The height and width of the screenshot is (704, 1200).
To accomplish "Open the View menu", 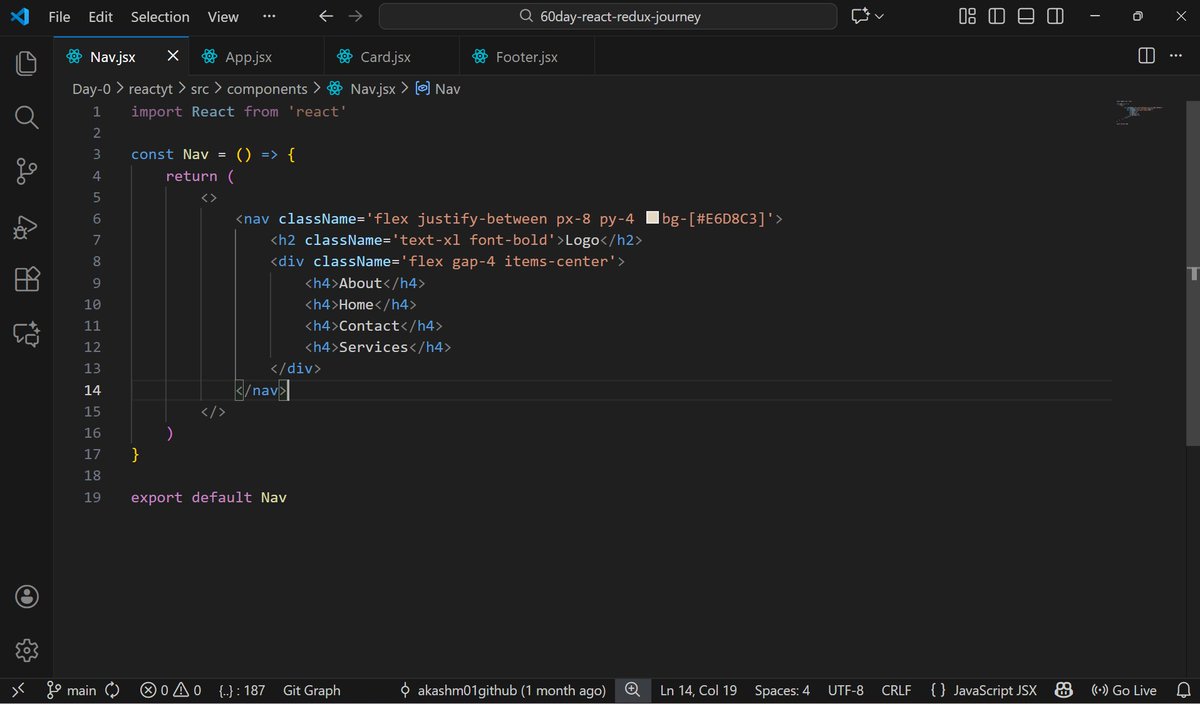I will click(x=222, y=16).
